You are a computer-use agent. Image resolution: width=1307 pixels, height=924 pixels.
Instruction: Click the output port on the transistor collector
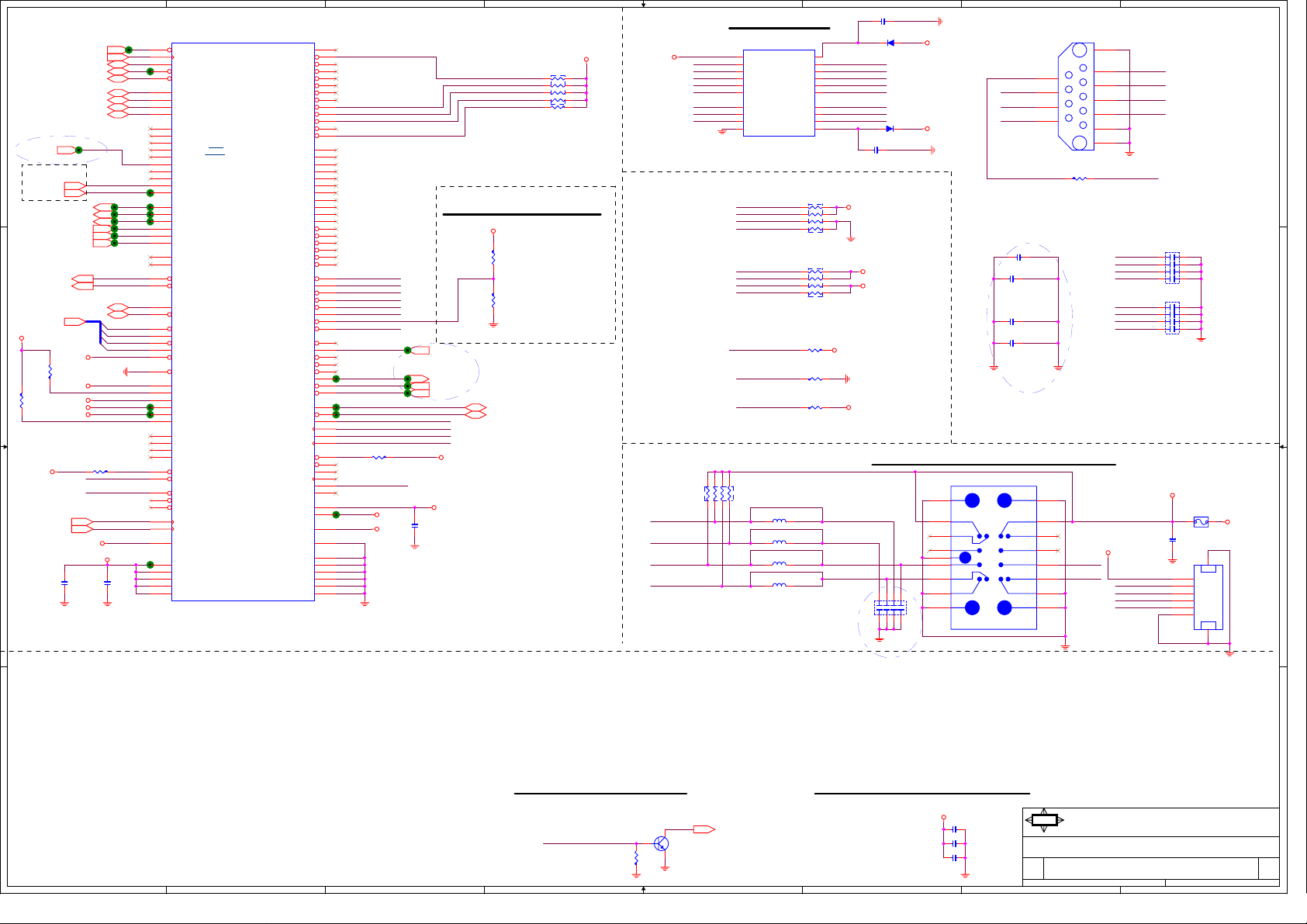tap(704, 829)
